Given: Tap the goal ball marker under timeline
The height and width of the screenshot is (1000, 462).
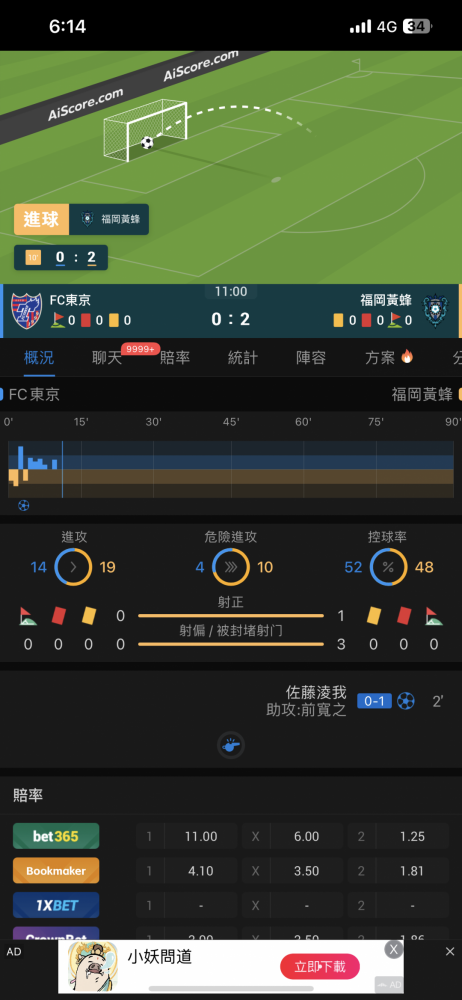Looking at the screenshot, I should pyautogui.click(x=24, y=506).
